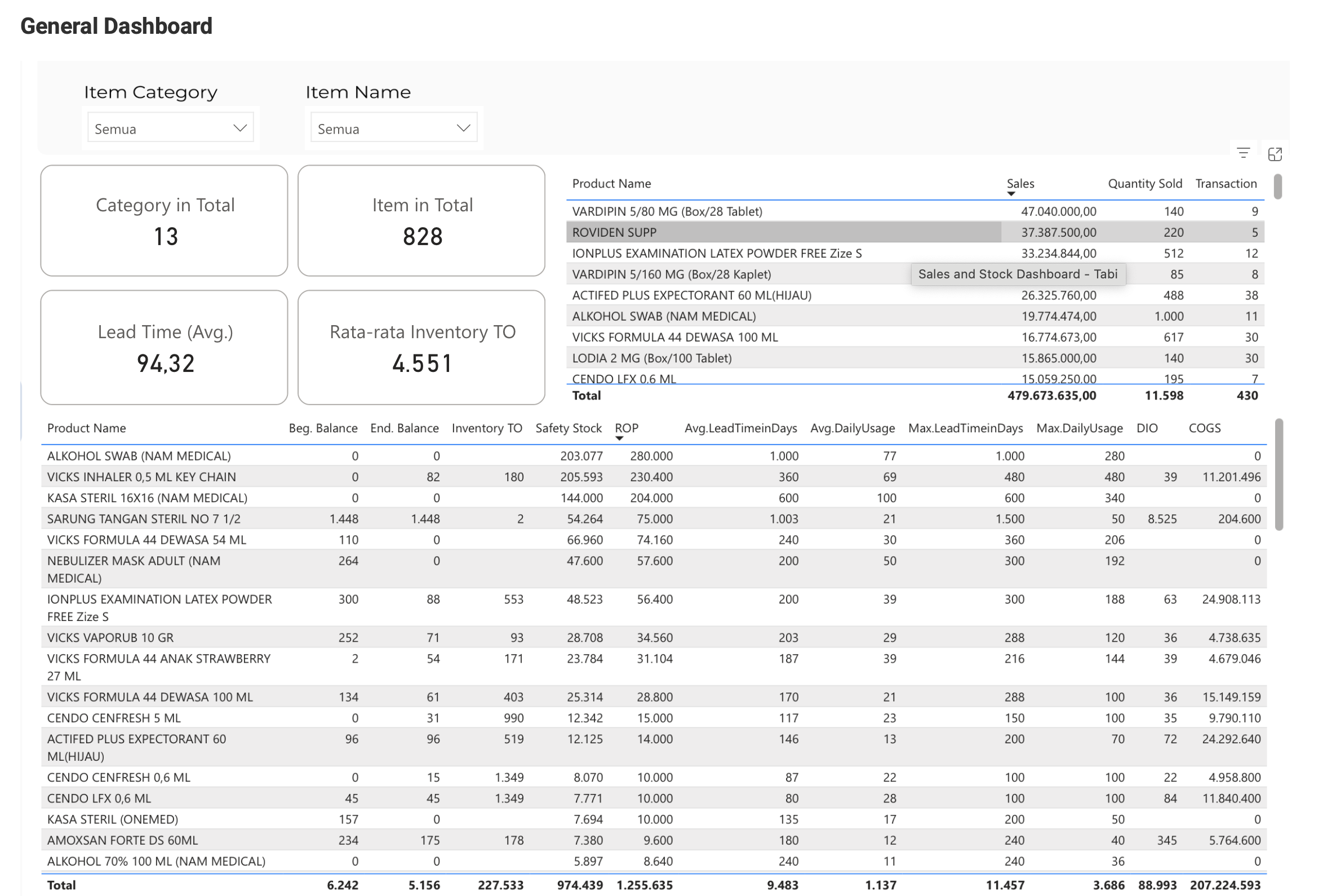Click the Category in Total card
The height and width of the screenshot is (896, 1323).
click(x=165, y=221)
